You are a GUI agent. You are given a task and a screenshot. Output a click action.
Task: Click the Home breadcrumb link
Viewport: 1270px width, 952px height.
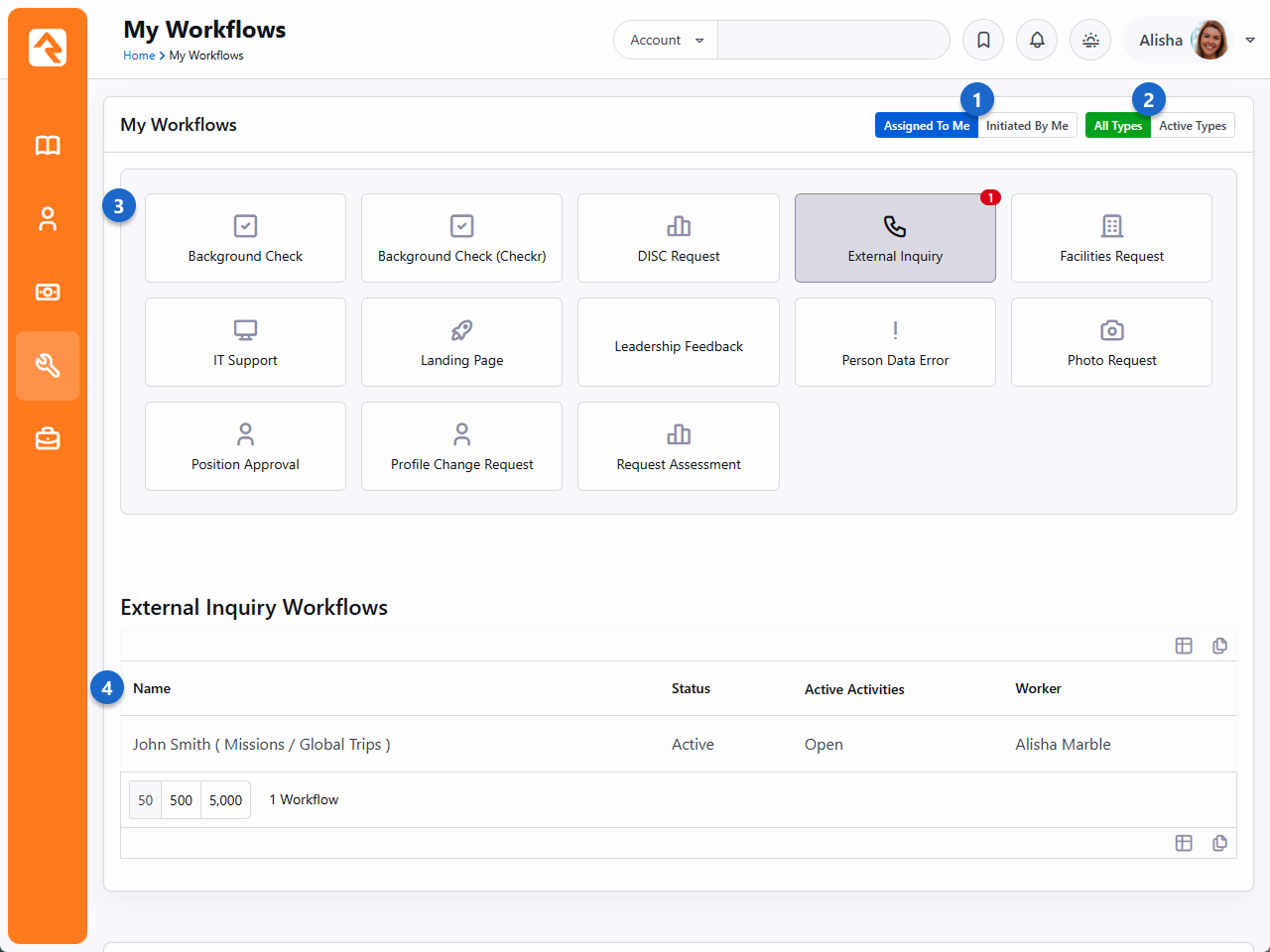pos(139,56)
